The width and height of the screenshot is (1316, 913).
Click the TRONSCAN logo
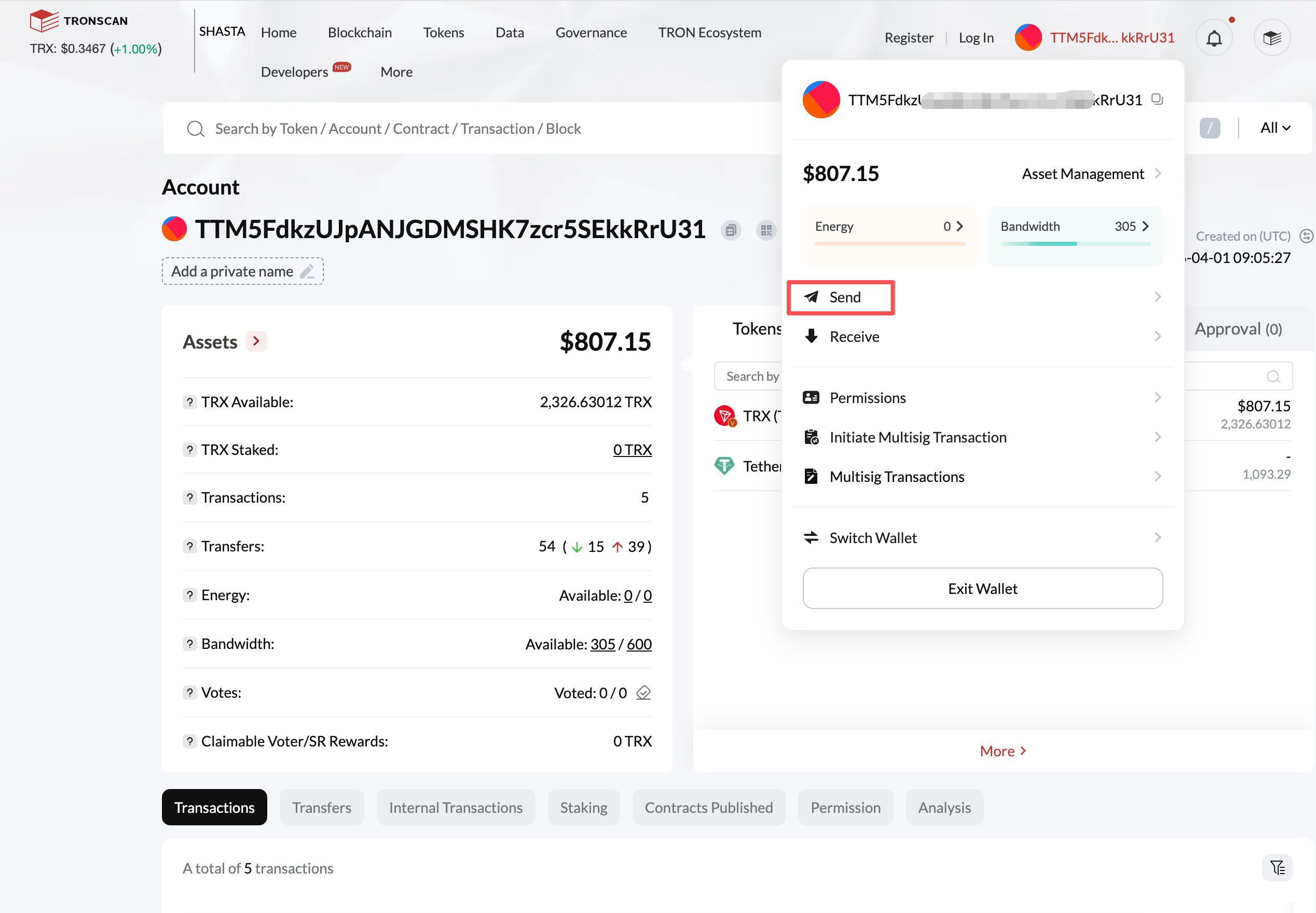(x=79, y=21)
